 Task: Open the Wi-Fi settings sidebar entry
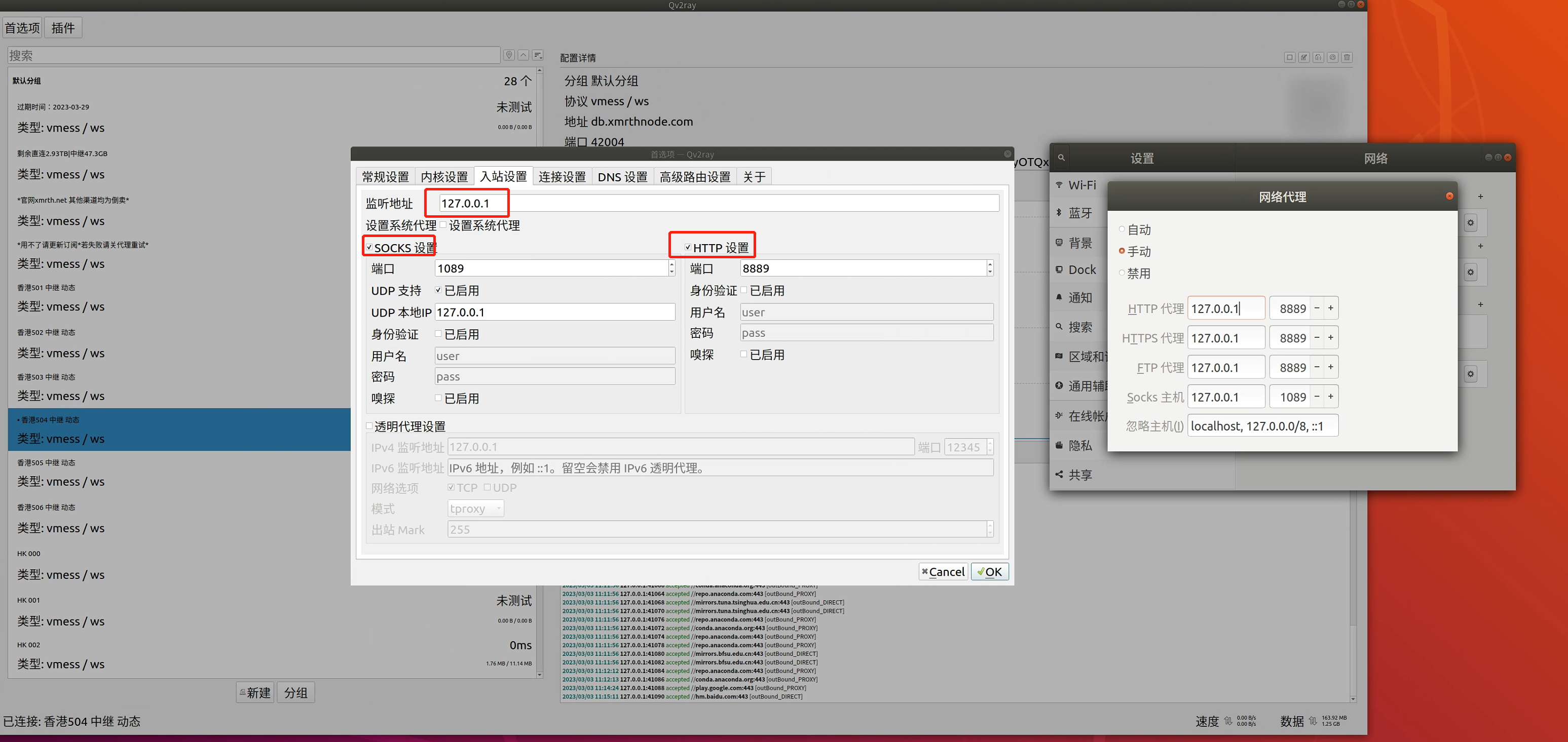click(x=1081, y=185)
